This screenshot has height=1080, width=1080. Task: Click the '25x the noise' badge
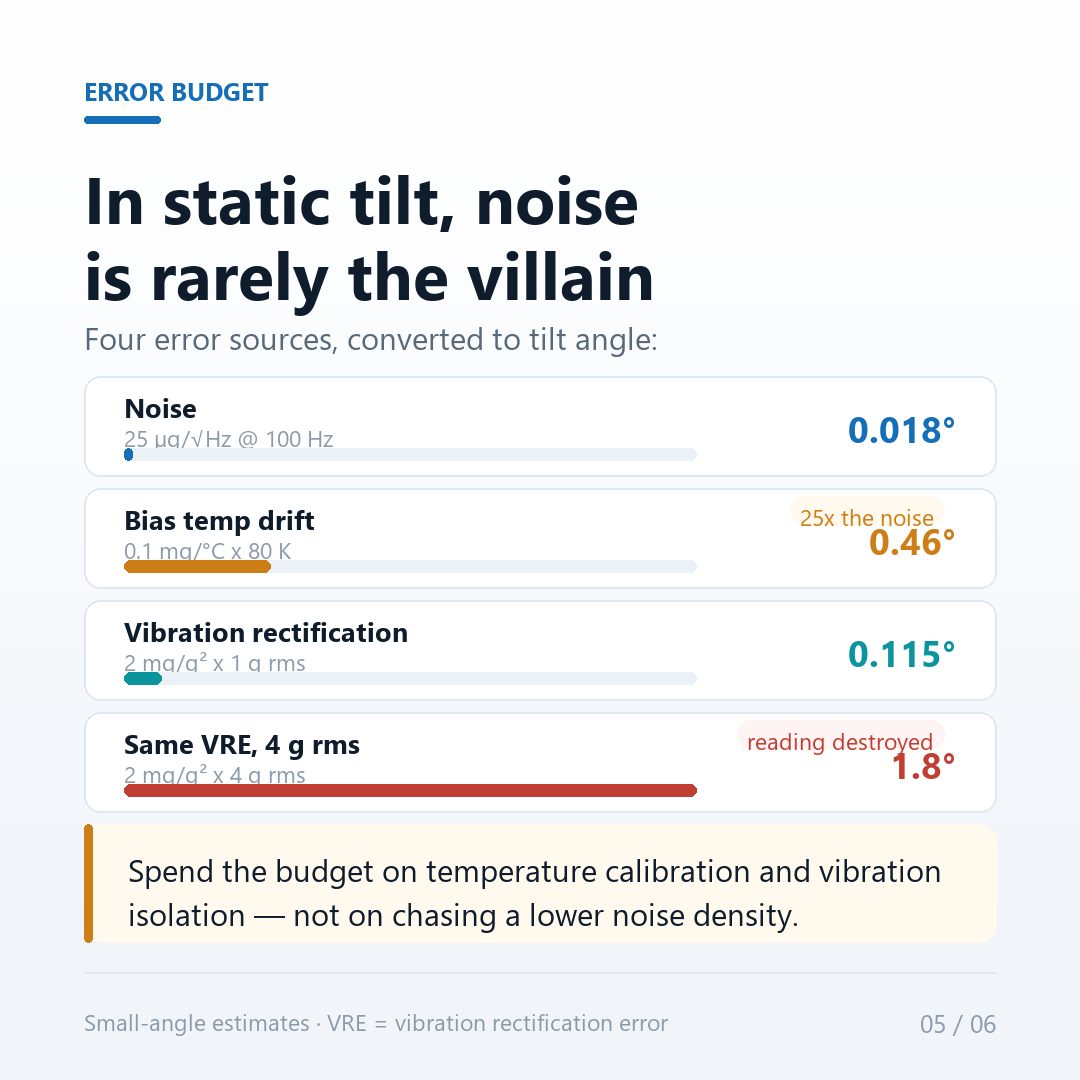coord(866,517)
